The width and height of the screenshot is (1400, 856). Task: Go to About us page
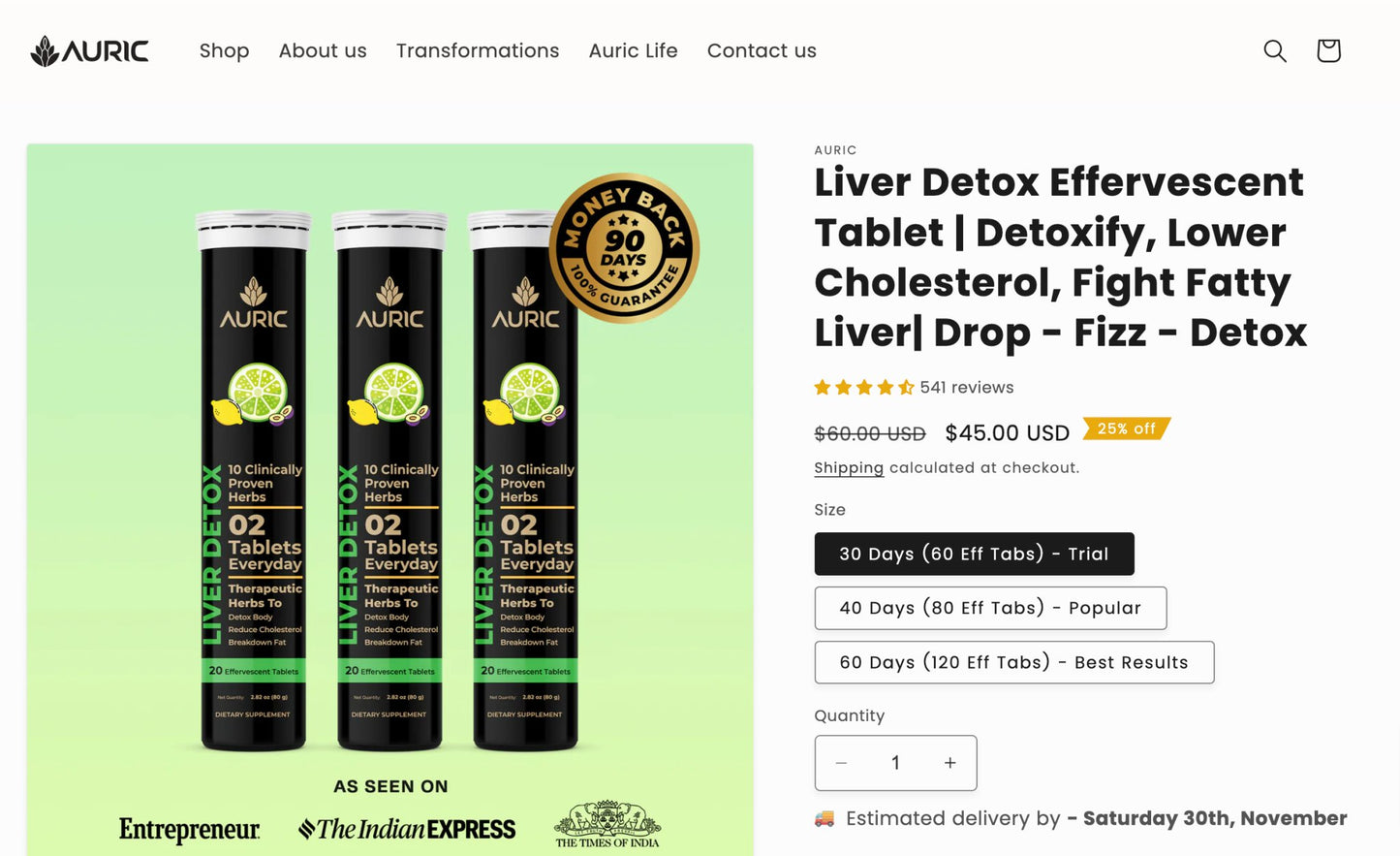323,50
